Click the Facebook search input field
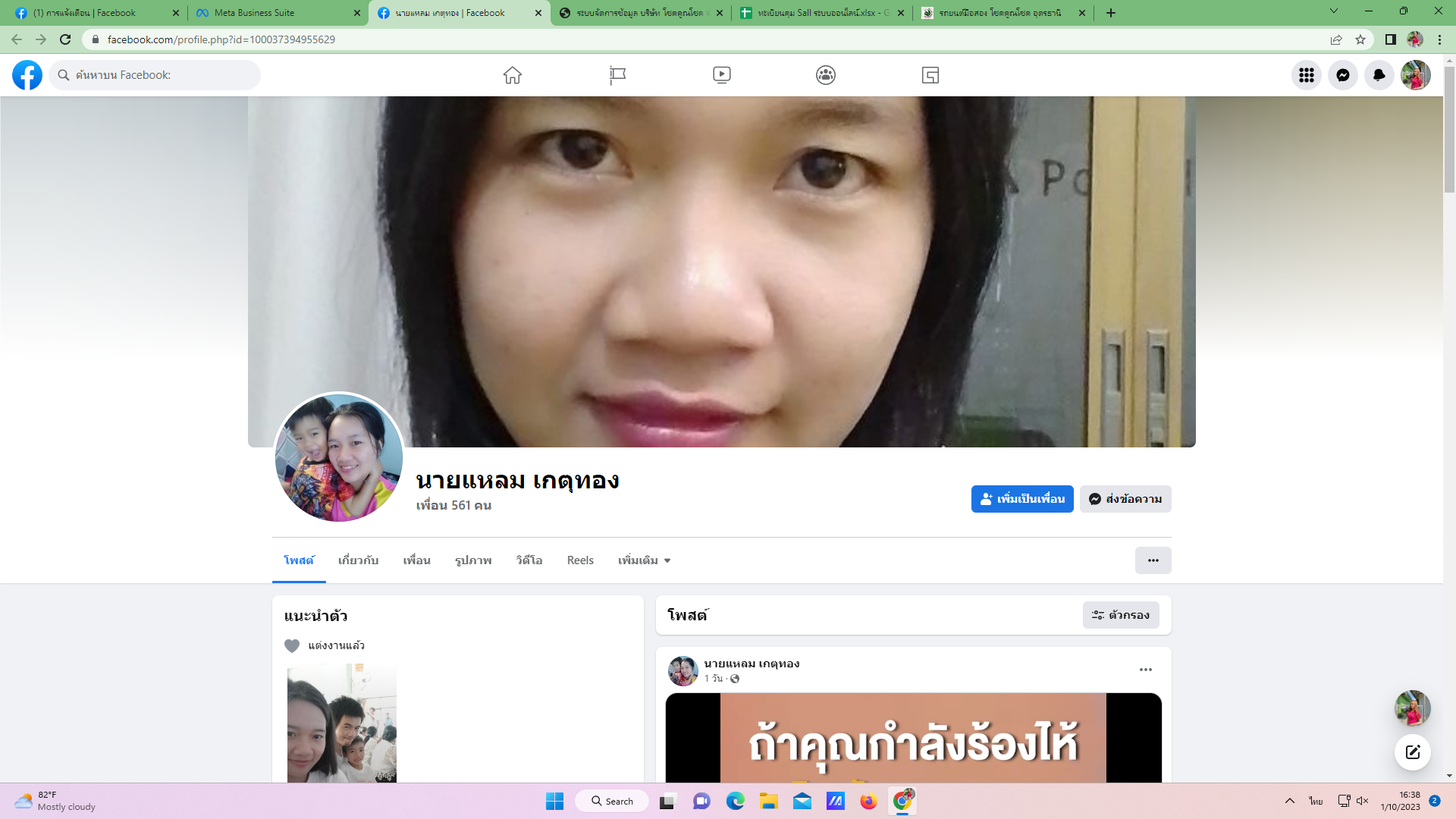This screenshot has width=1456, height=819. [x=159, y=75]
